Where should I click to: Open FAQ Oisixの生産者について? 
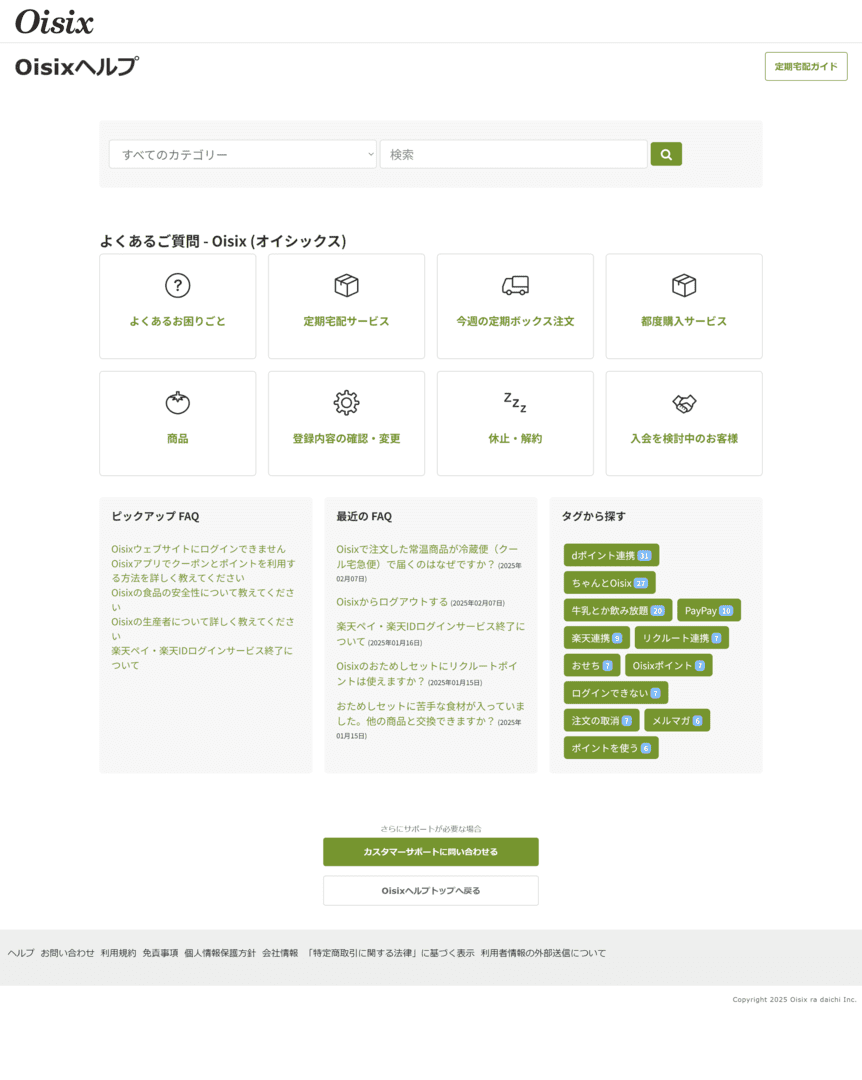[203, 629]
